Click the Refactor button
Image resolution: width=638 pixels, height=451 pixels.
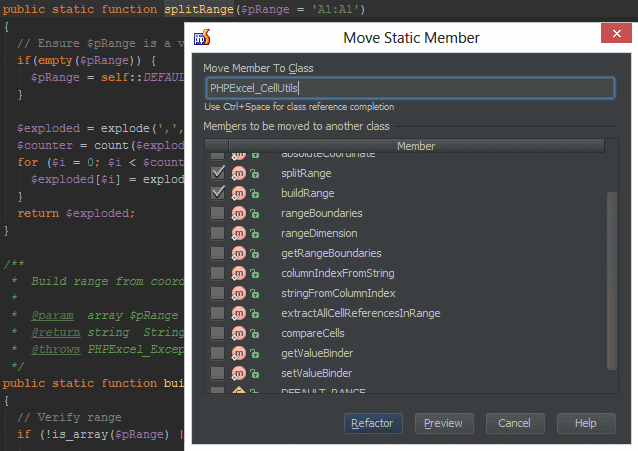tap(373, 423)
